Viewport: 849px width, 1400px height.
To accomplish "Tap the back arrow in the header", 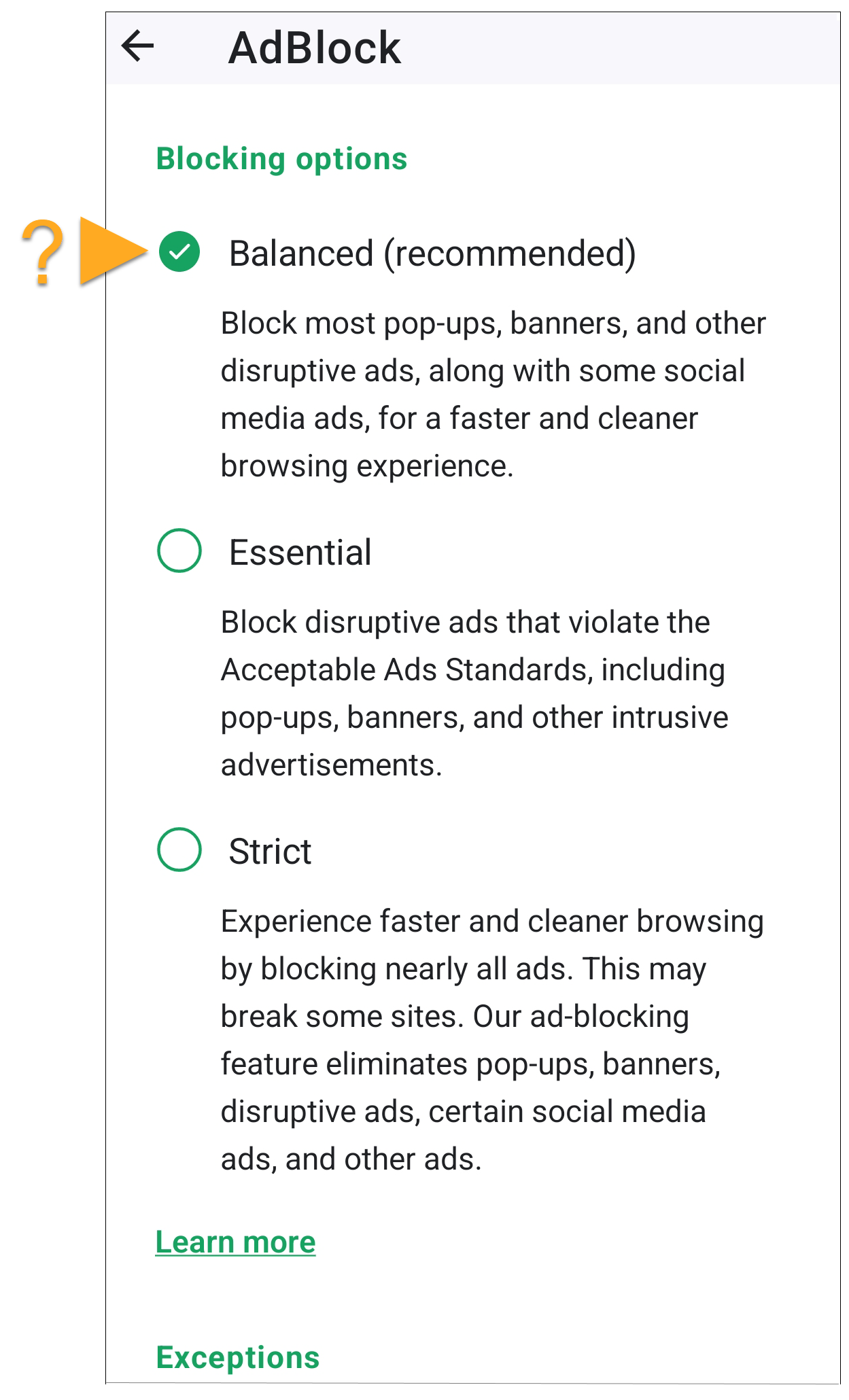I will pos(138,47).
